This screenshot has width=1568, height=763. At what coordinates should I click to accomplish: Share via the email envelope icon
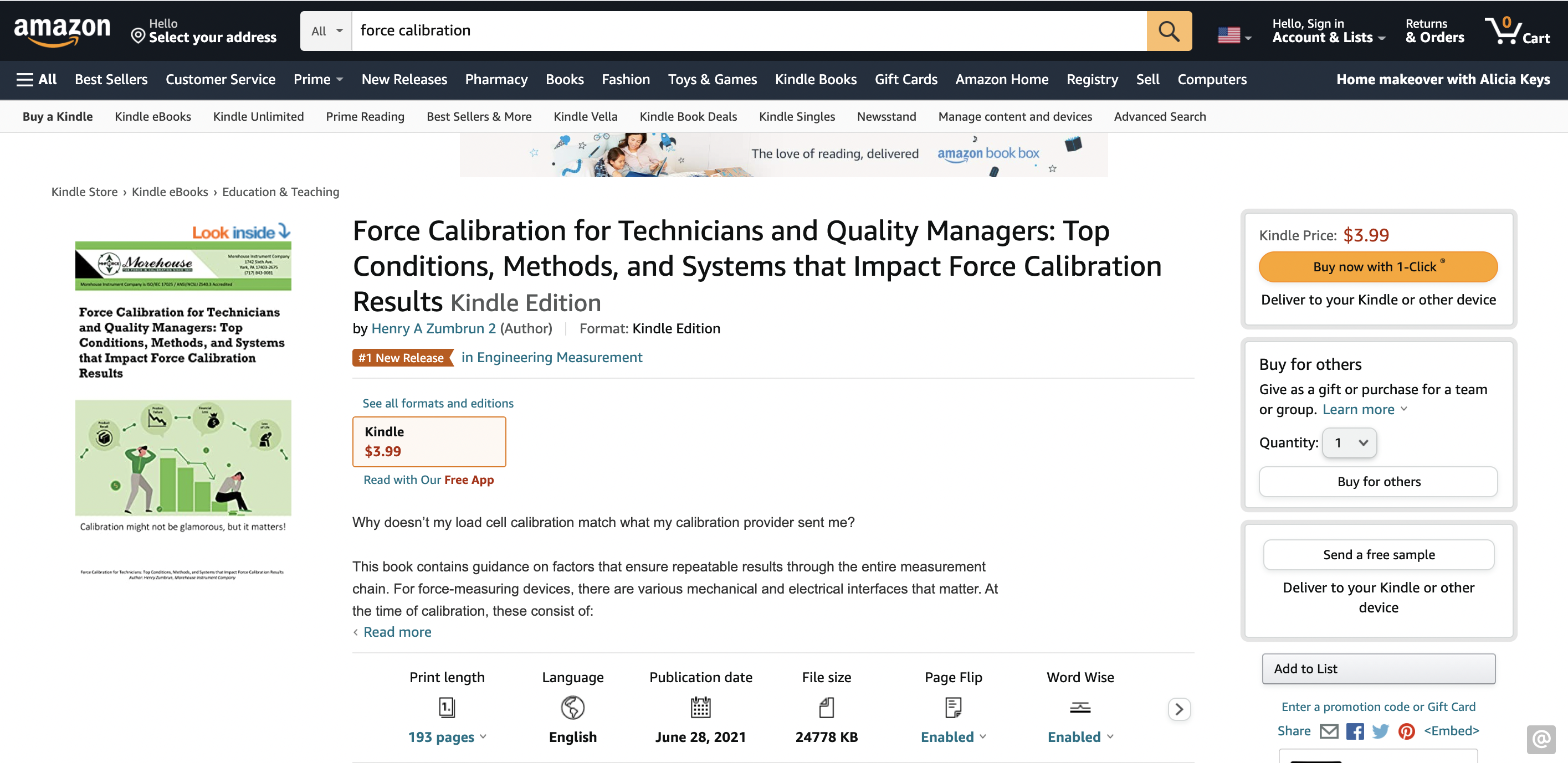pyautogui.click(x=1329, y=731)
